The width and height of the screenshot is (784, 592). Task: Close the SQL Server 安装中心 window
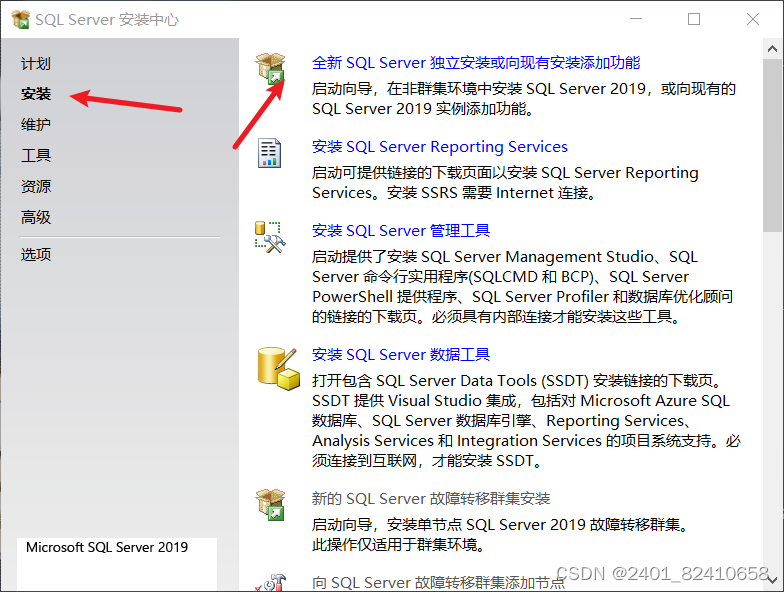[752, 19]
